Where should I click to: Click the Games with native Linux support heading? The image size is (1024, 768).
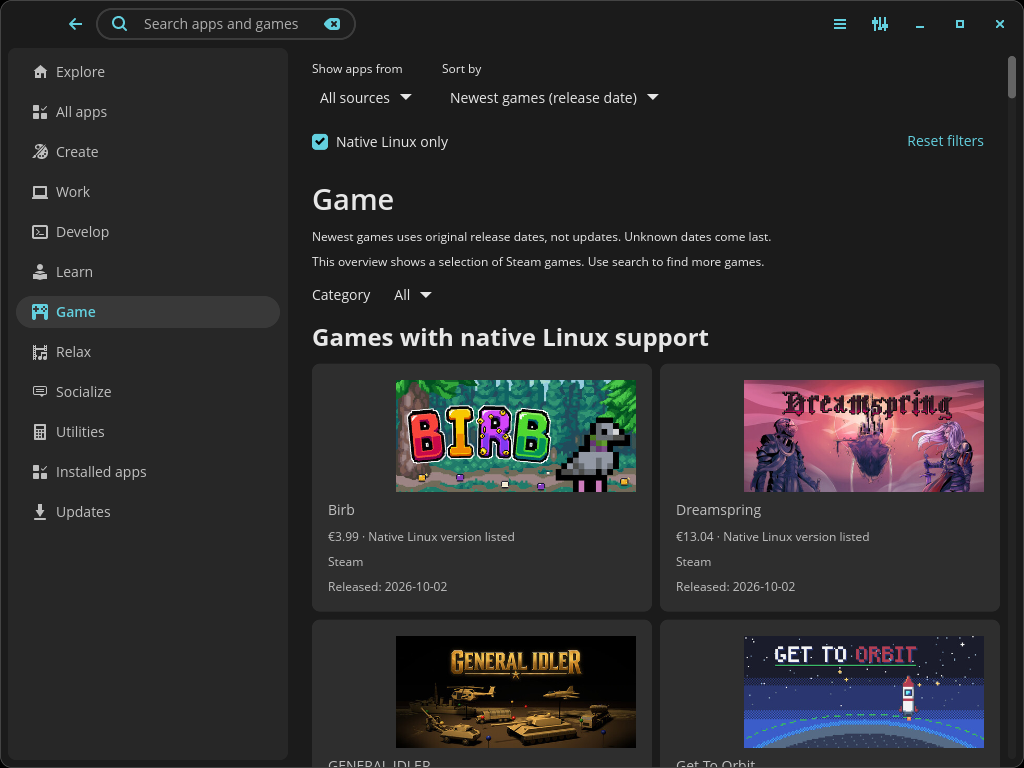pos(510,338)
